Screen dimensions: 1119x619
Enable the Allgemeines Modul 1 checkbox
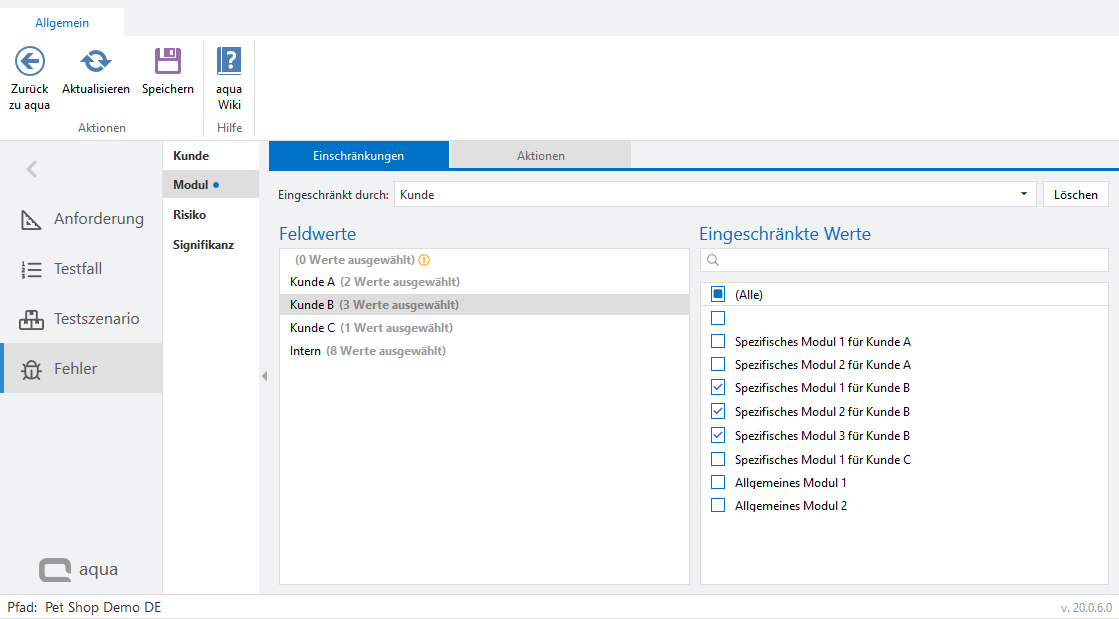[718, 482]
